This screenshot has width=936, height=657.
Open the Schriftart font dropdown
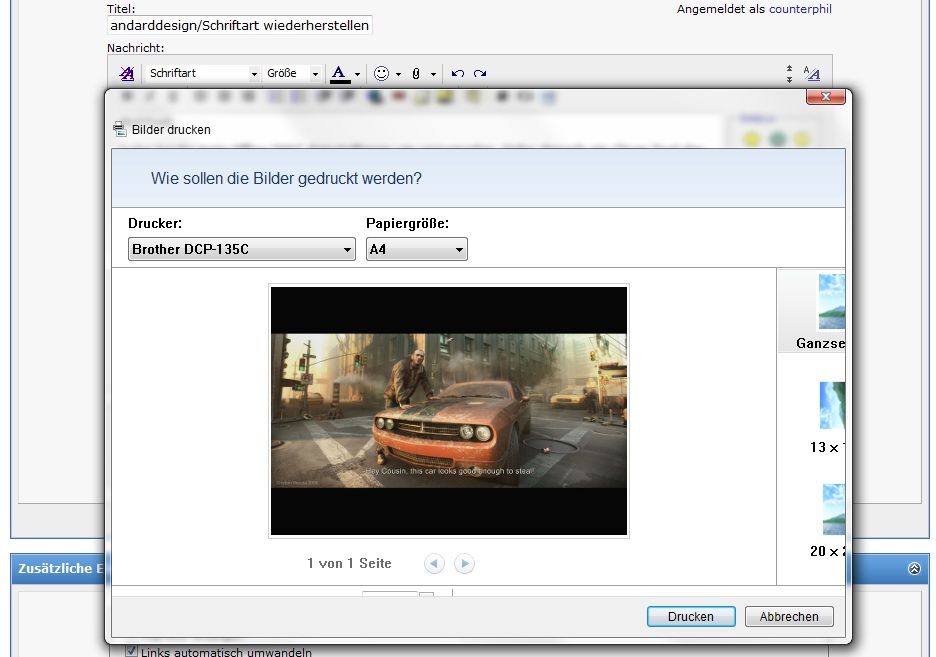pos(202,73)
